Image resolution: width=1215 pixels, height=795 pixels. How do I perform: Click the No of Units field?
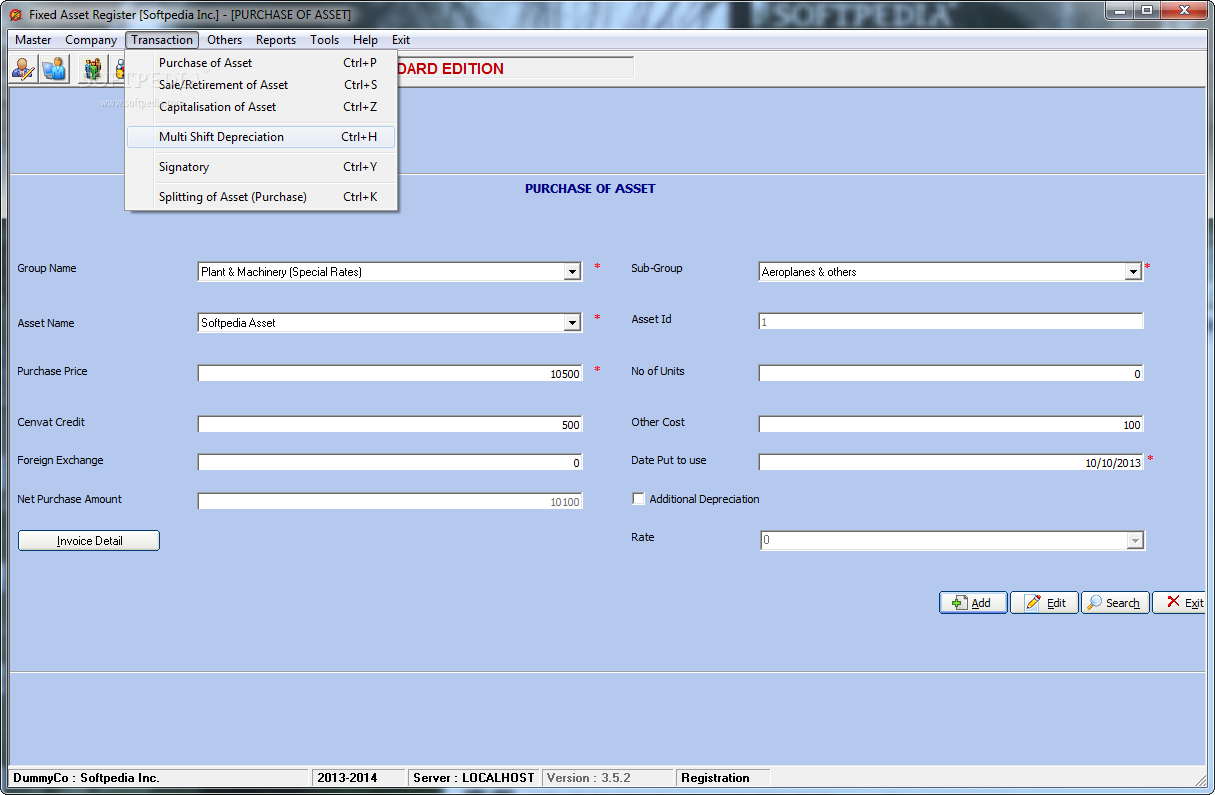click(951, 374)
